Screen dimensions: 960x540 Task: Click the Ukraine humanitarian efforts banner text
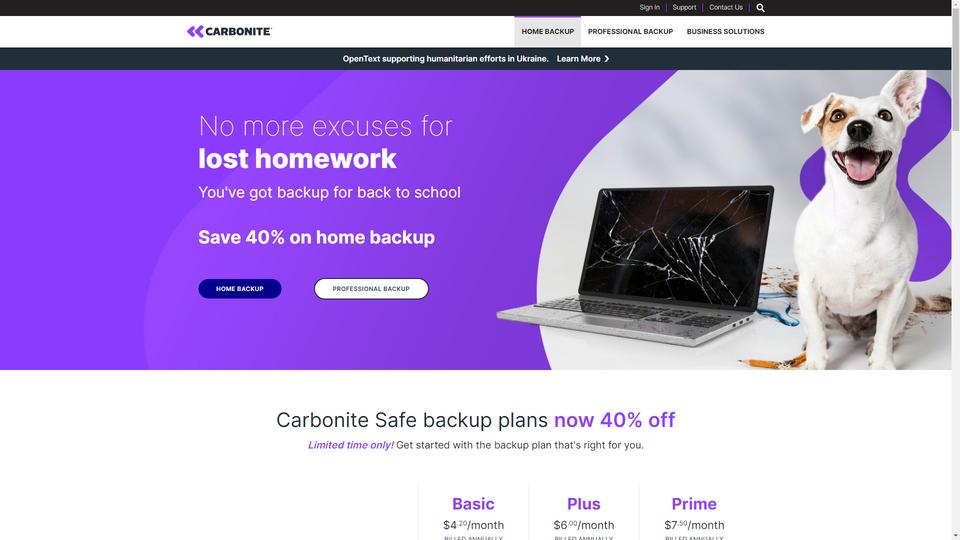pos(445,59)
